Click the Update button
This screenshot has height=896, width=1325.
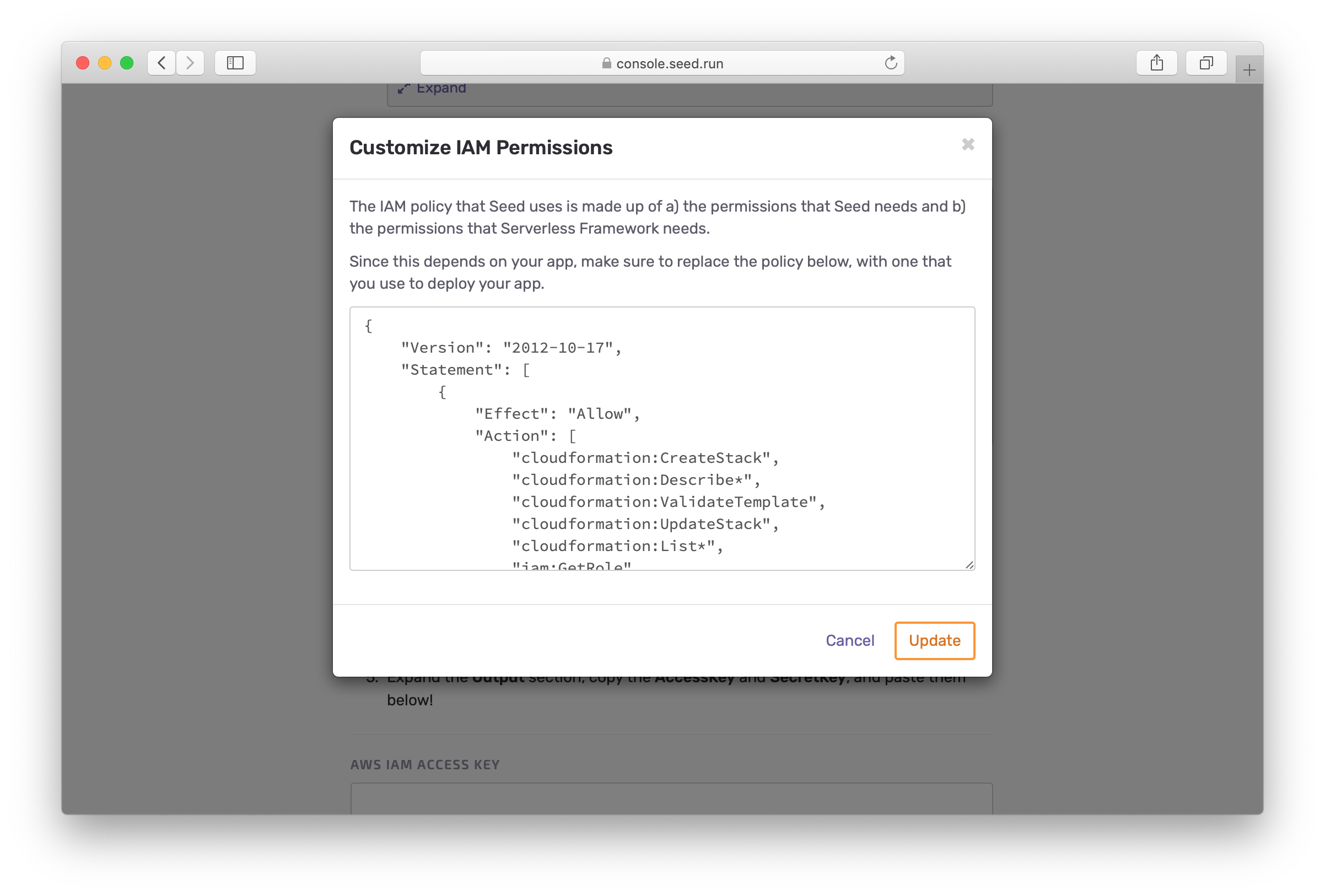[x=934, y=640]
